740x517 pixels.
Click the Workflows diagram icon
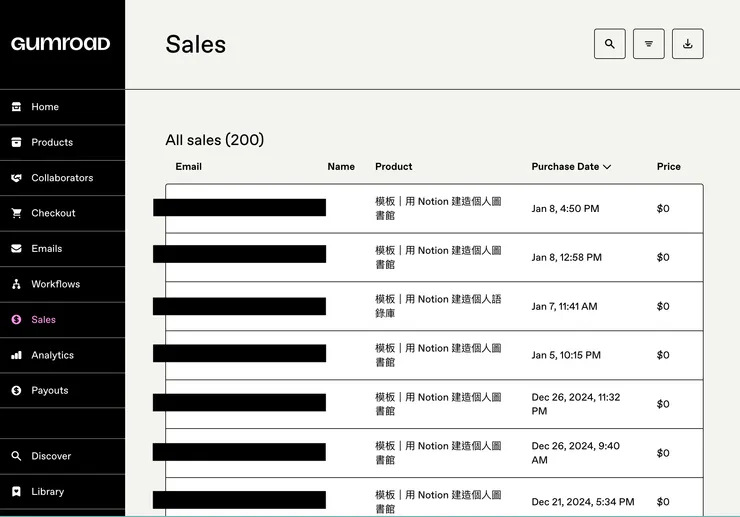pyautogui.click(x=16, y=284)
